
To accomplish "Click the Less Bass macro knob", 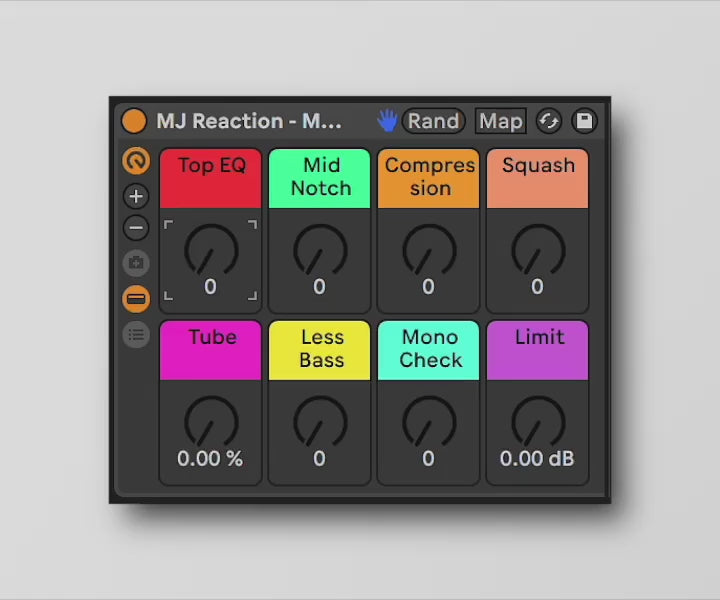I will (320, 422).
